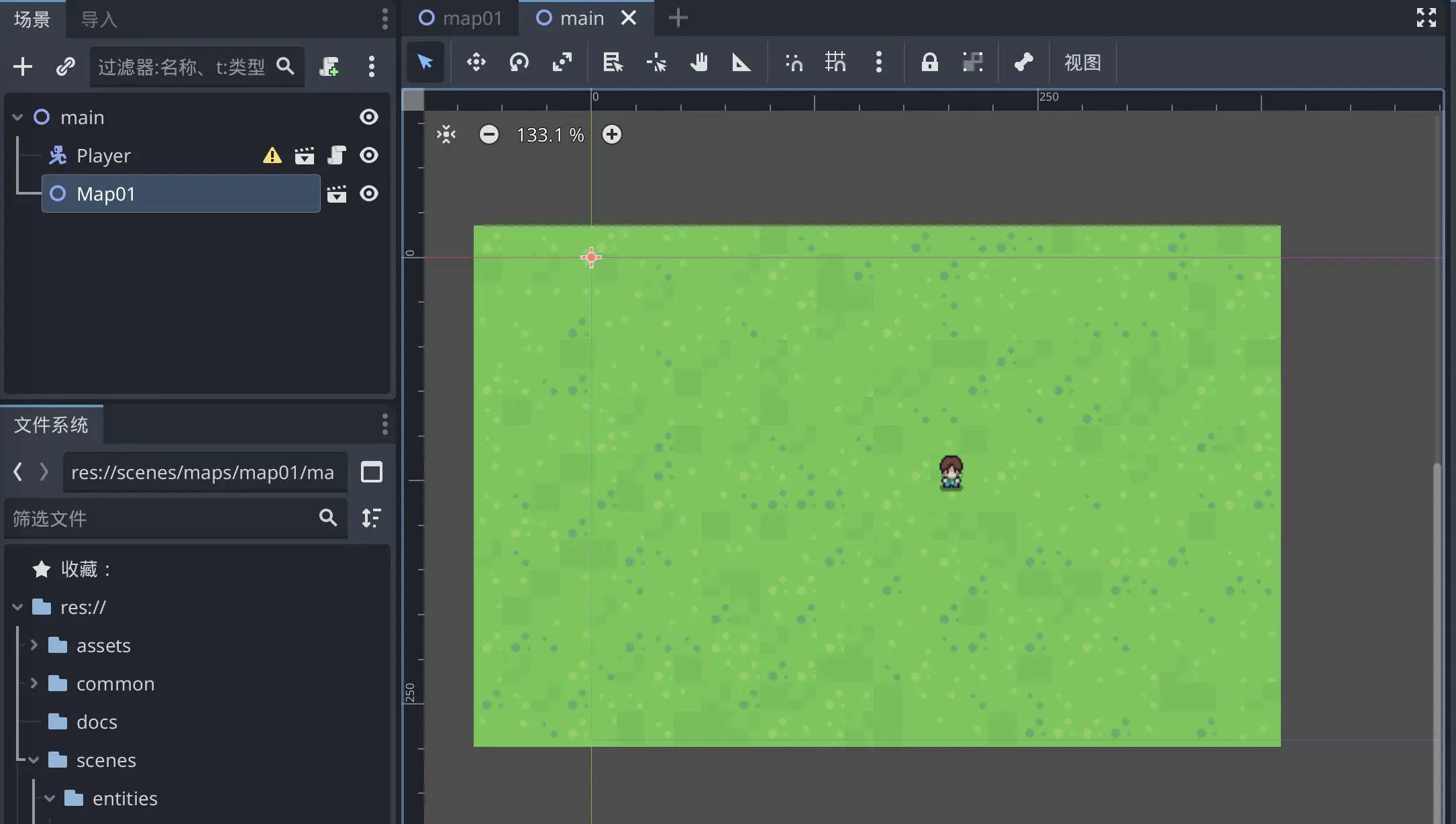Open the 视图 view menu
Viewport: 1456px width, 824px height.
click(x=1082, y=62)
